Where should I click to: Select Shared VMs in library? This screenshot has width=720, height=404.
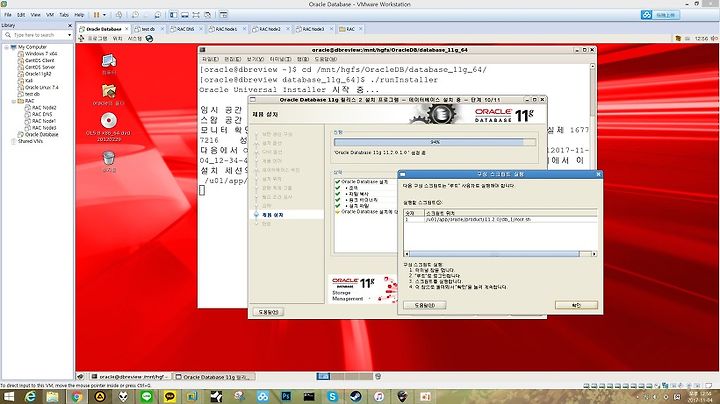coord(30,141)
